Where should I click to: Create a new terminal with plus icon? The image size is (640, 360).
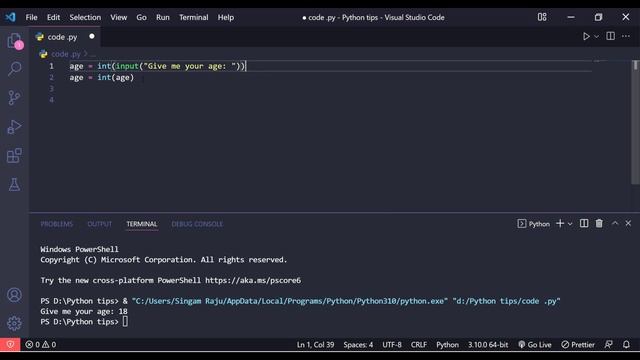pos(560,223)
